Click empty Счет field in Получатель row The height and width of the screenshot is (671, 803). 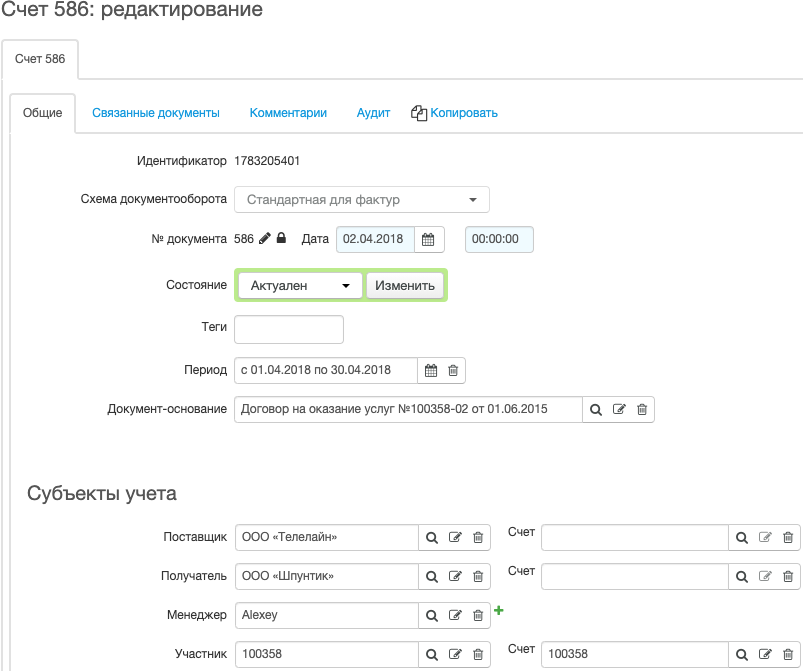pyautogui.click(x=635, y=576)
